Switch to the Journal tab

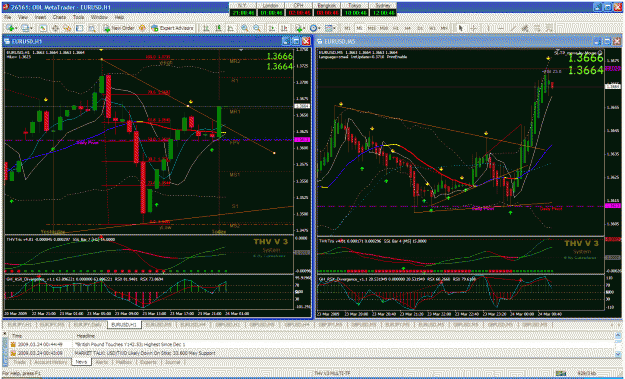click(x=173, y=362)
